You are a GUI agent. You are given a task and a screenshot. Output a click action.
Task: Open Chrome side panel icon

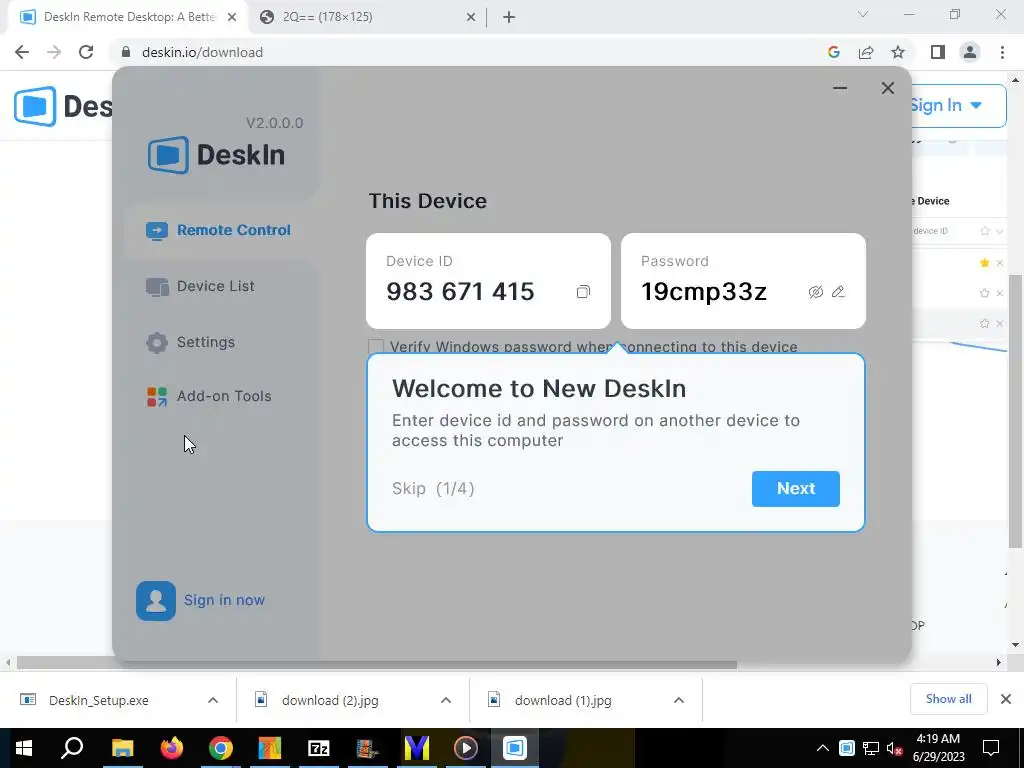(938, 52)
